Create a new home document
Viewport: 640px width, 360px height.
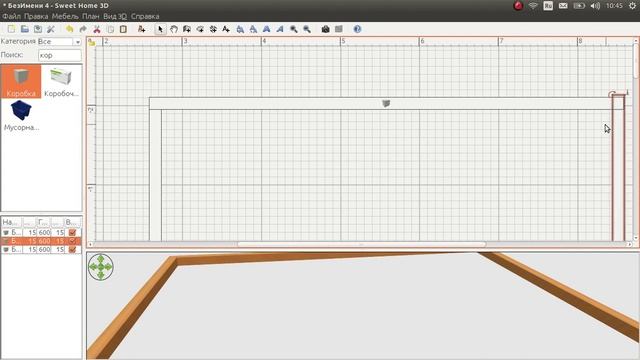pyautogui.click(x=11, y=29)
